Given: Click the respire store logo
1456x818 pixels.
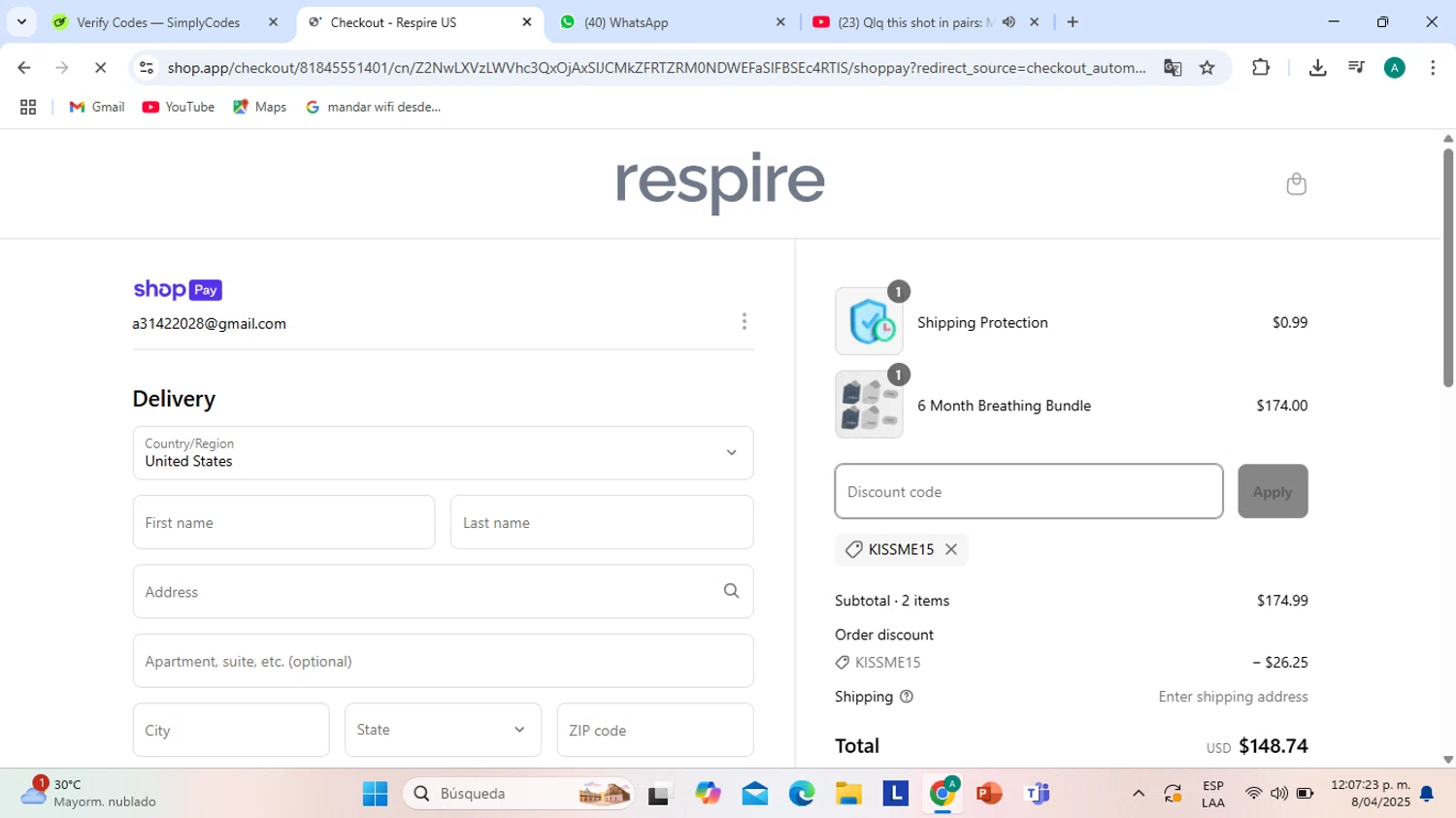Looking at the screenshot, I should coord(720,182).
